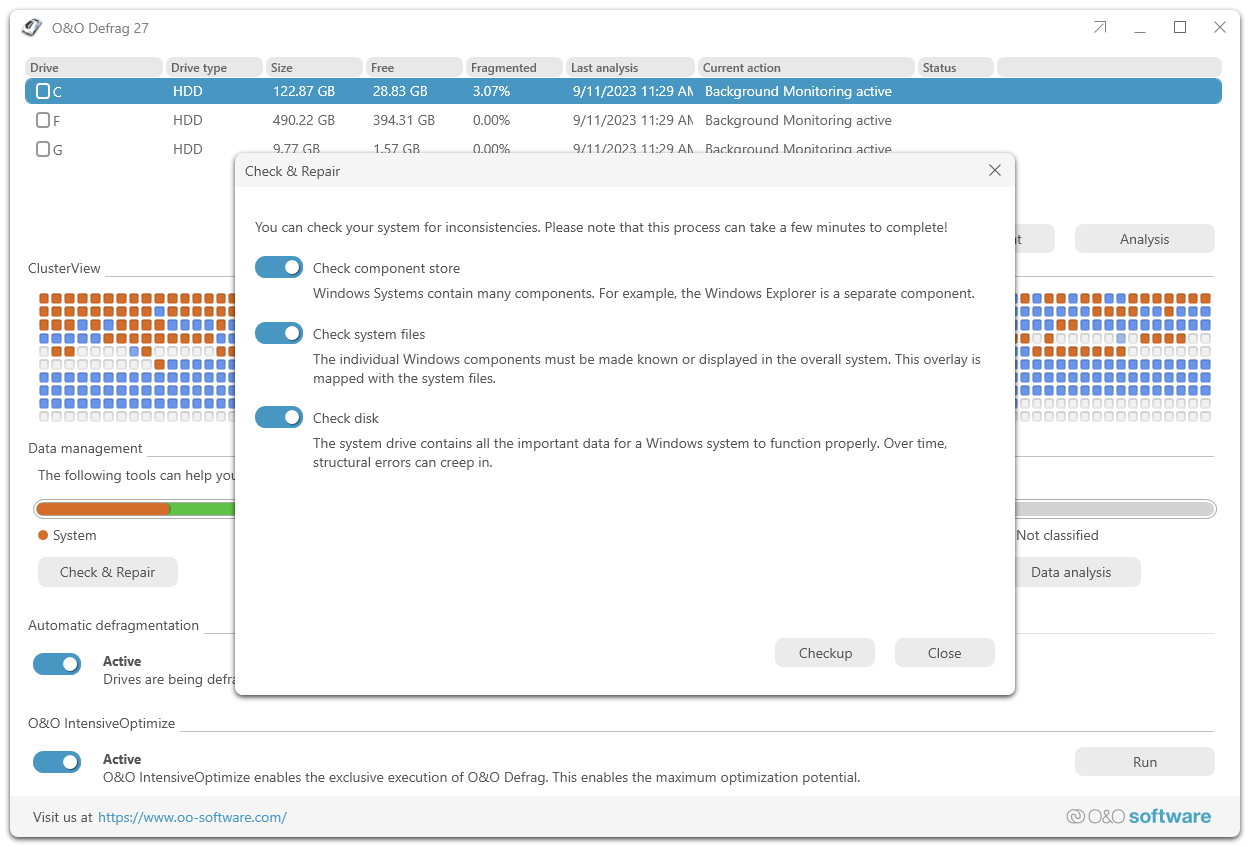The width and height of the screenshot is (1250, 847).
Task: Disable the Check system files switch
Action: tap(279, 333)
